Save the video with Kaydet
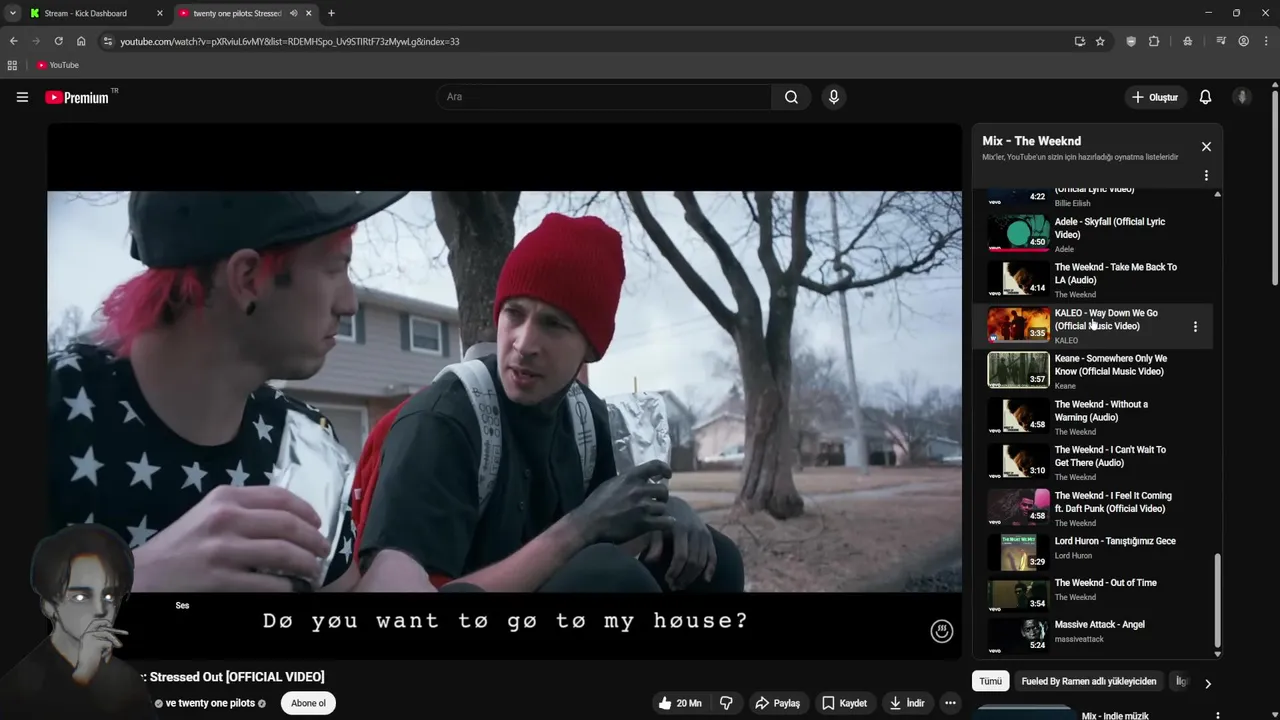Screen dimensions: 1280x720 [x=844, y=703]
